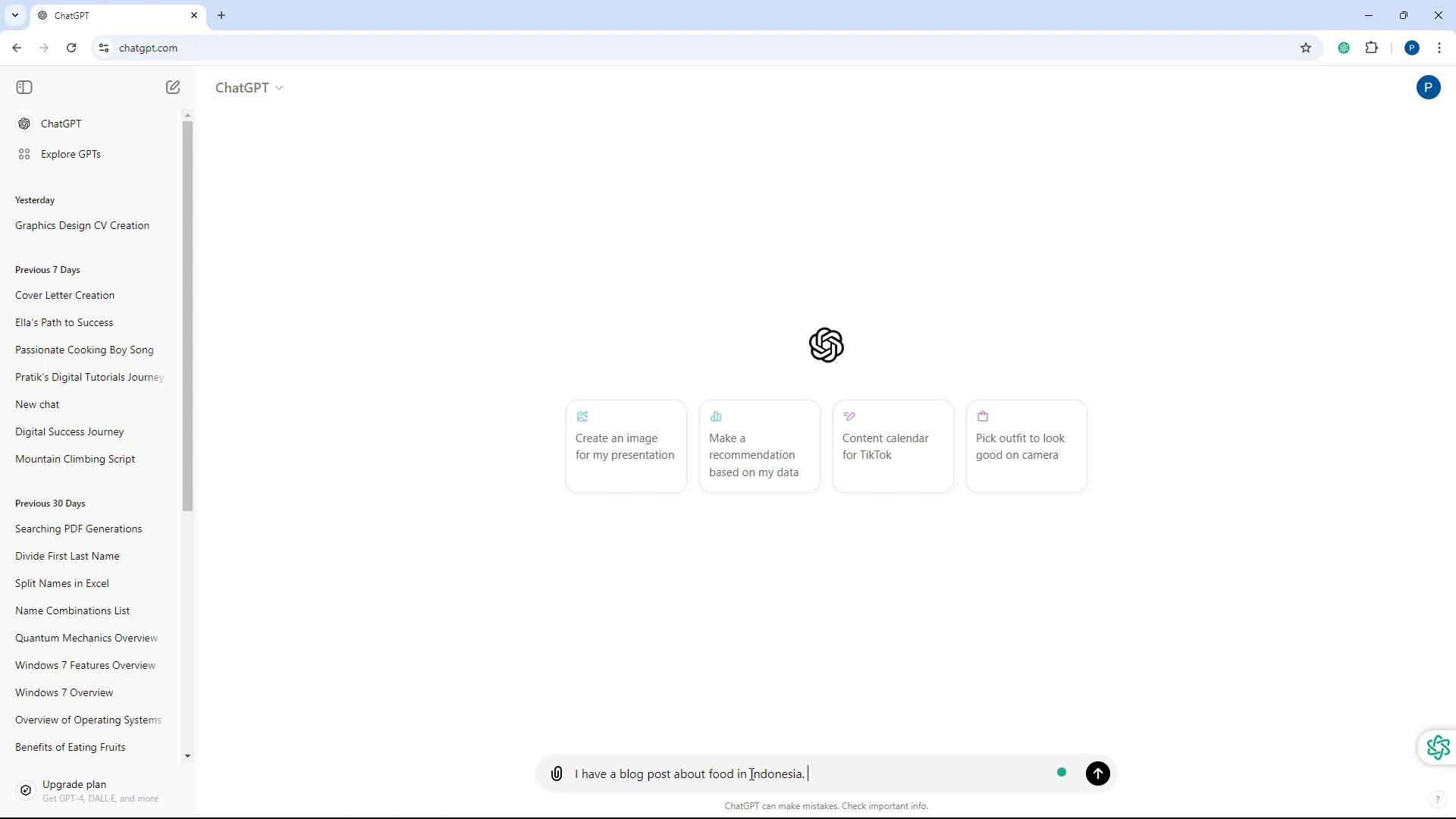Open the question mark help button

(1437, 799)
